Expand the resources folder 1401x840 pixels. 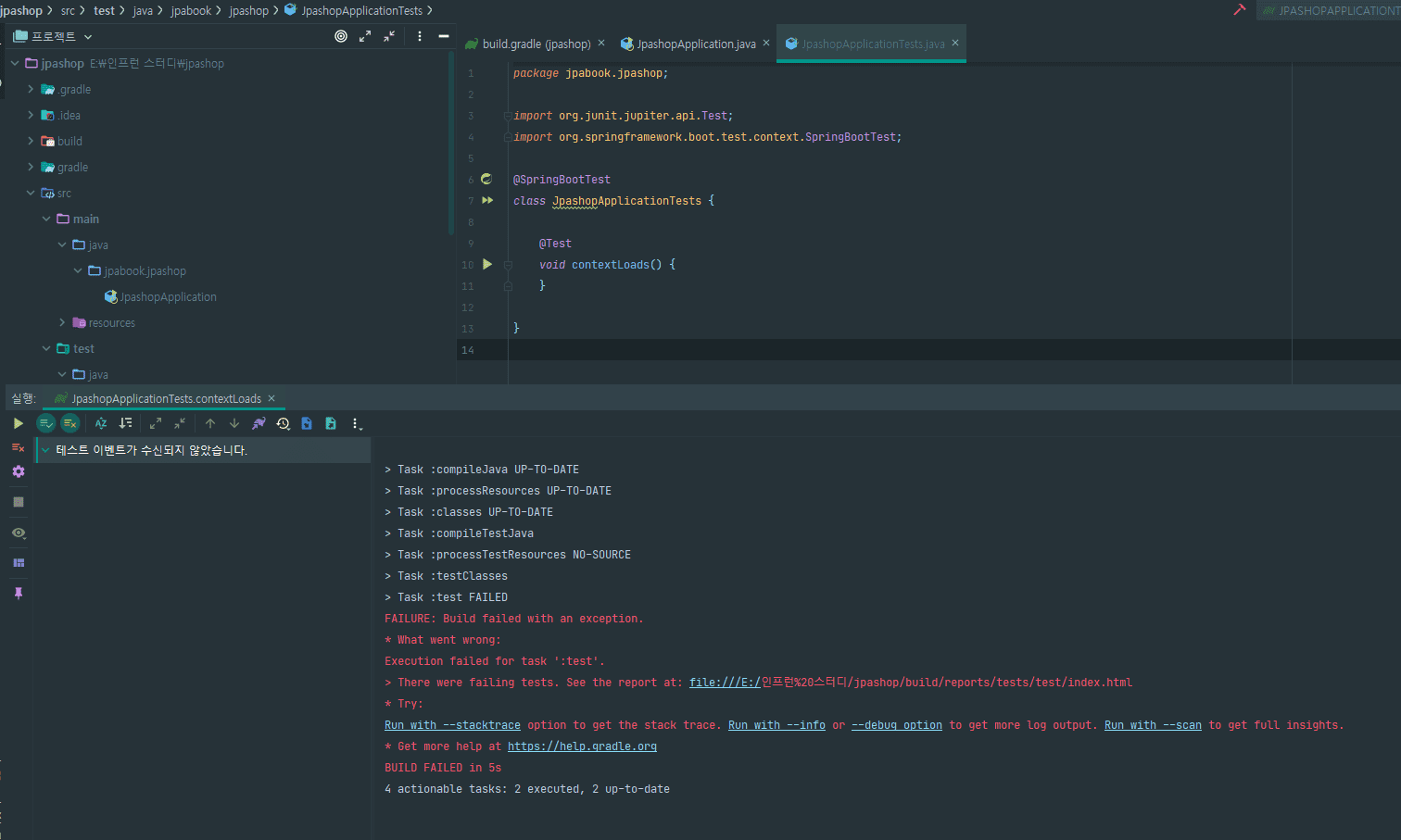pos(62,322)
